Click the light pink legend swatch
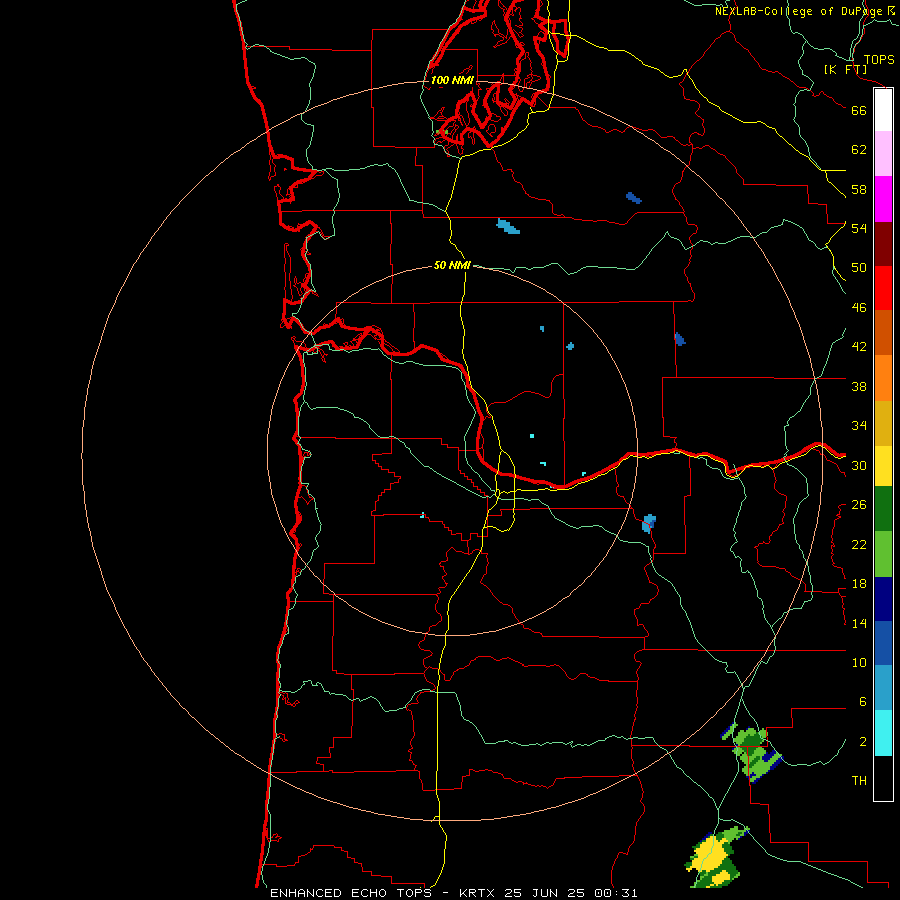Image resolution: width=900 pixels, height=900 pixels. pos(883,154)
